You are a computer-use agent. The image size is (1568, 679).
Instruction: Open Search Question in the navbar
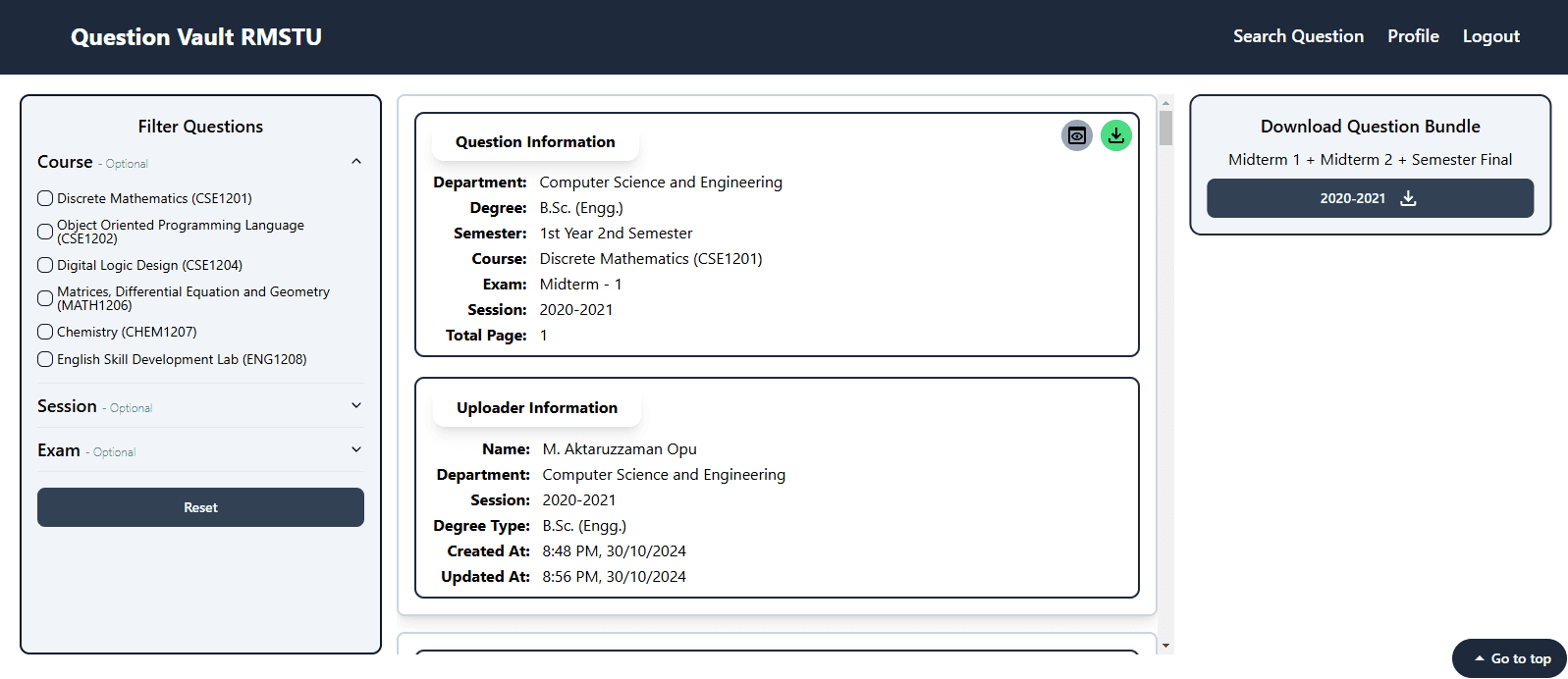pos(1298,36)
